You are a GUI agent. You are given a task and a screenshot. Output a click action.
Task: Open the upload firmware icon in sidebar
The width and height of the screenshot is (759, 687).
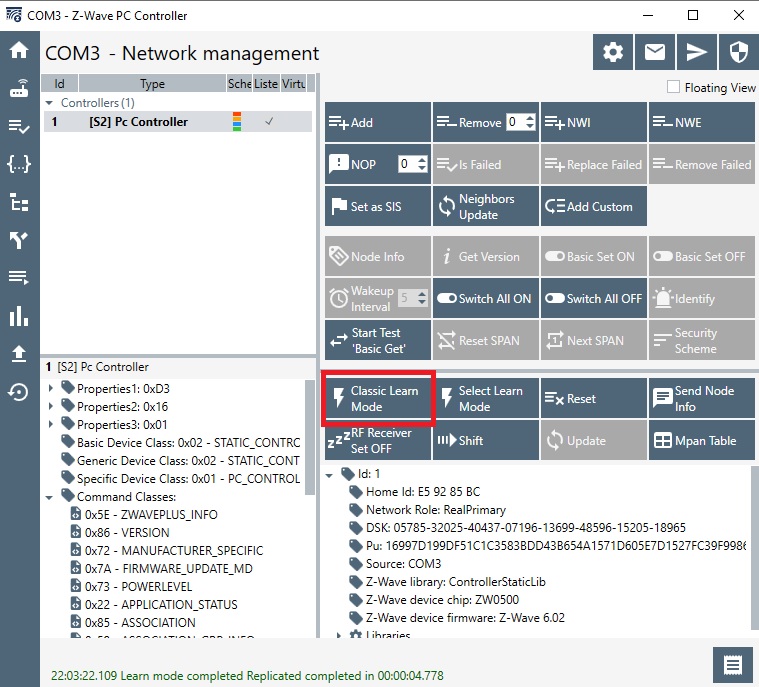pyautogui.click(x=19, y=354)
